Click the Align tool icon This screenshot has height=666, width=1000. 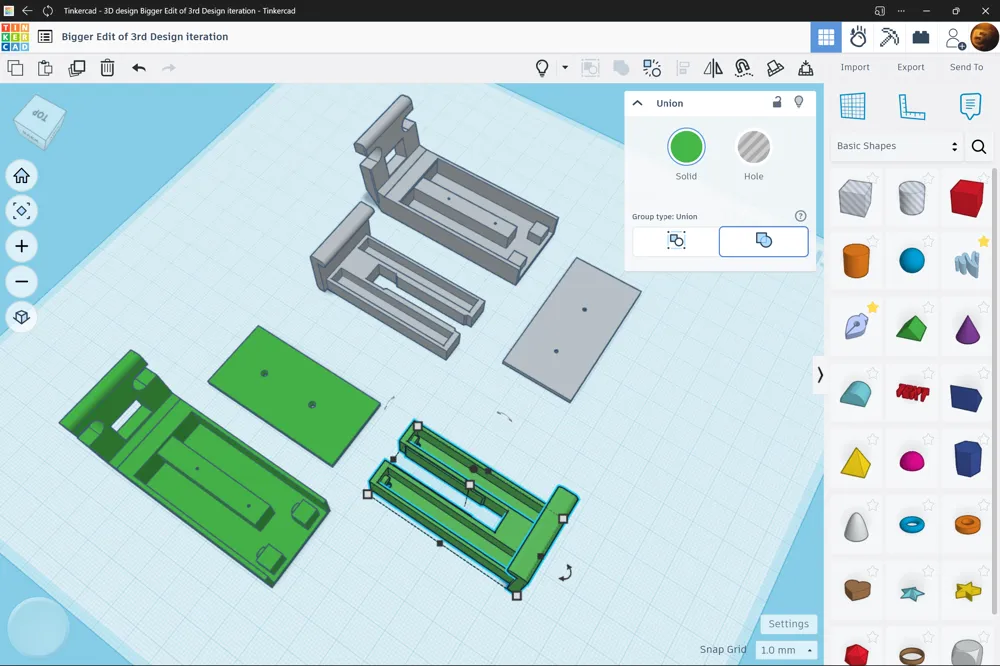point(683,68)
